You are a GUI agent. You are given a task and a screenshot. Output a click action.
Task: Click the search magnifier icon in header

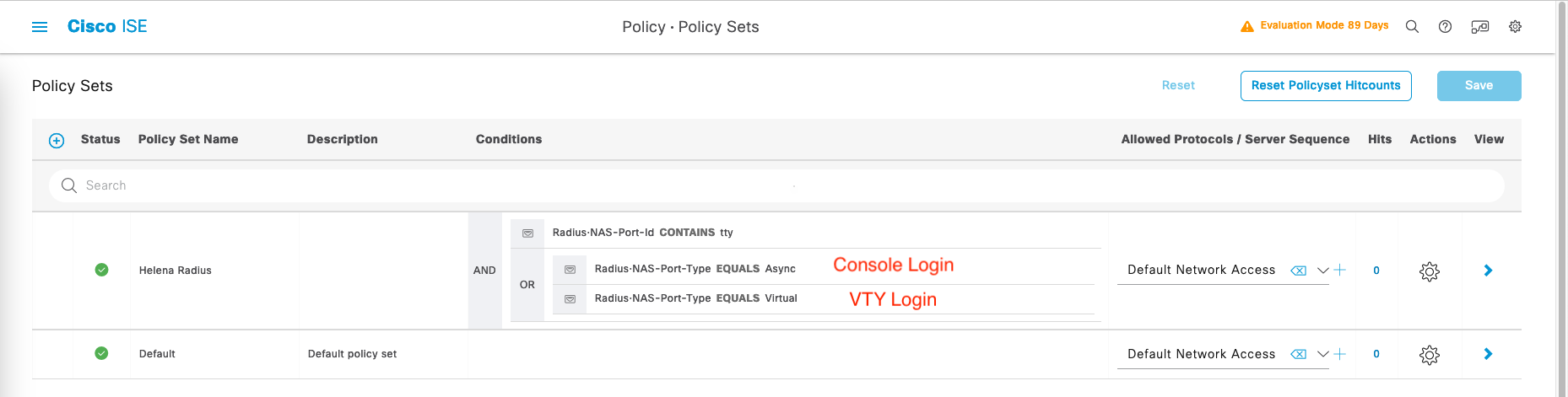[1412, 27]
